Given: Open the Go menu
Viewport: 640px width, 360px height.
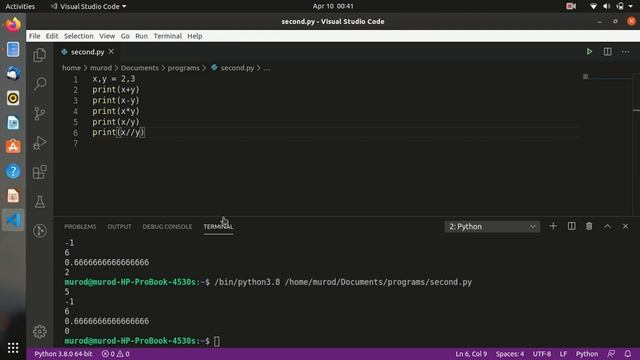Looking at the screenshot, I should point(125,36).
